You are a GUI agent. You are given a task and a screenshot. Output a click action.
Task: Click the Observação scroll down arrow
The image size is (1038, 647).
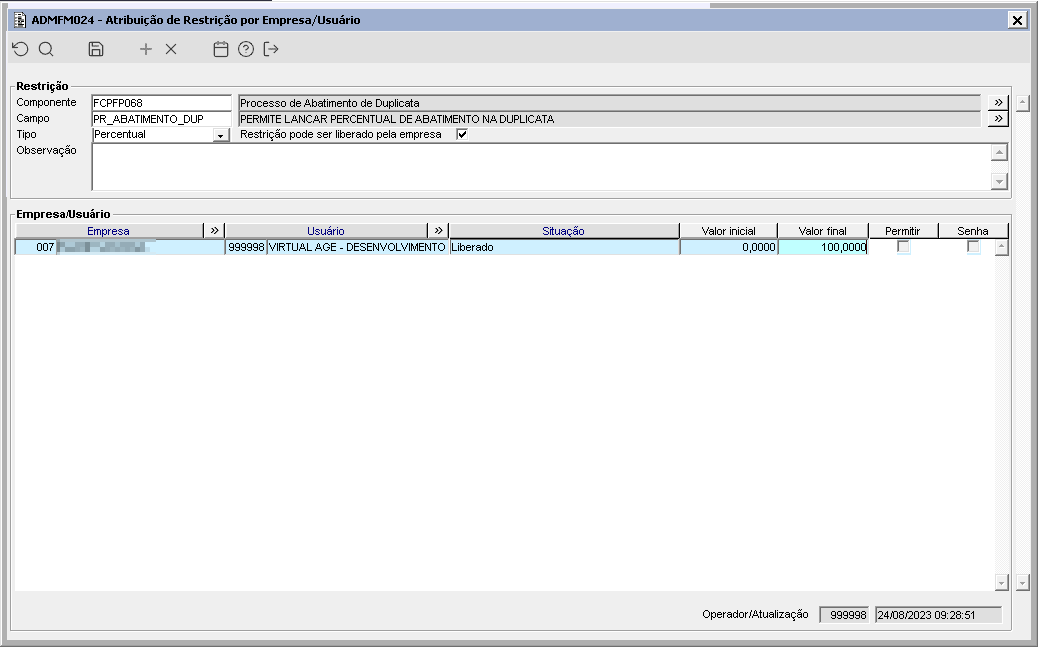point(999,181)
